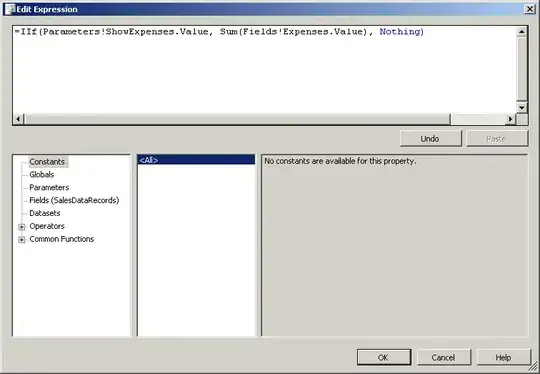540x374 pixels.
Task: Click the horizontal scrollbar's right arrow
Action: (x=511, y=119)
